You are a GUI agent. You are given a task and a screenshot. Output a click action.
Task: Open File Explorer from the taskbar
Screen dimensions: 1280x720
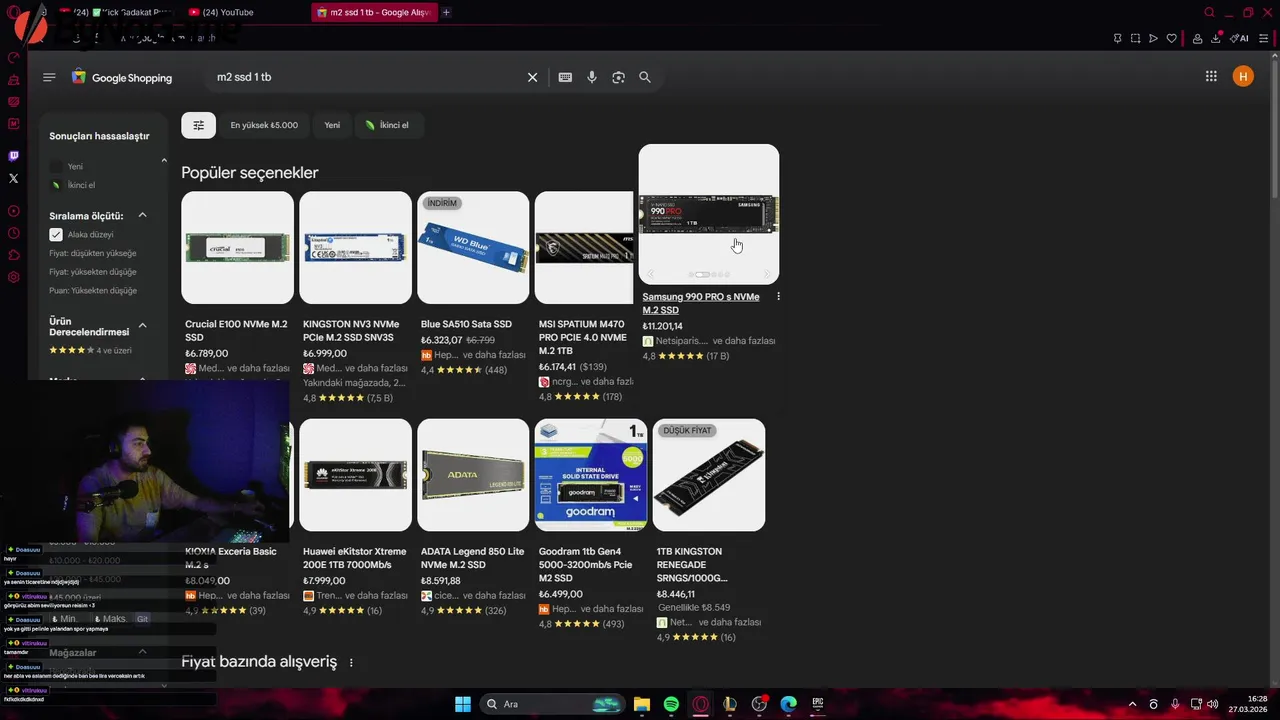point(641,704)
